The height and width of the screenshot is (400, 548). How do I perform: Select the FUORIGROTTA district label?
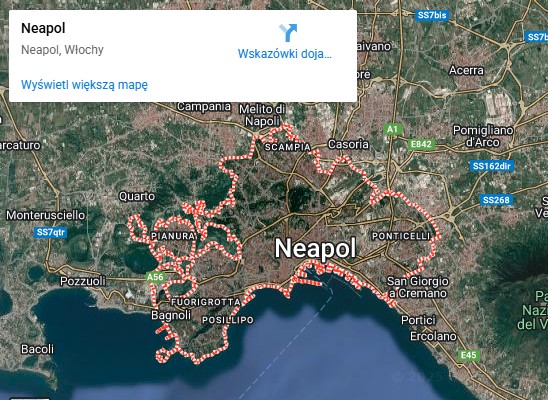click(206, 302)
